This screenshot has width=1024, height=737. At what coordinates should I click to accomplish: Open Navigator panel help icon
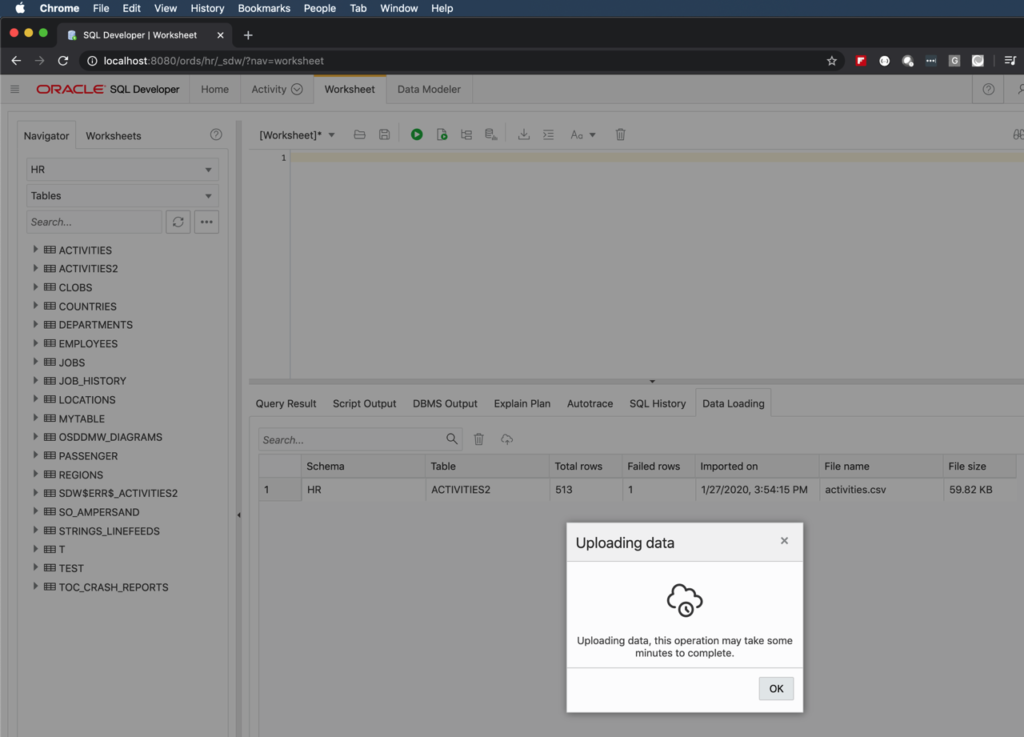(216, 134)
